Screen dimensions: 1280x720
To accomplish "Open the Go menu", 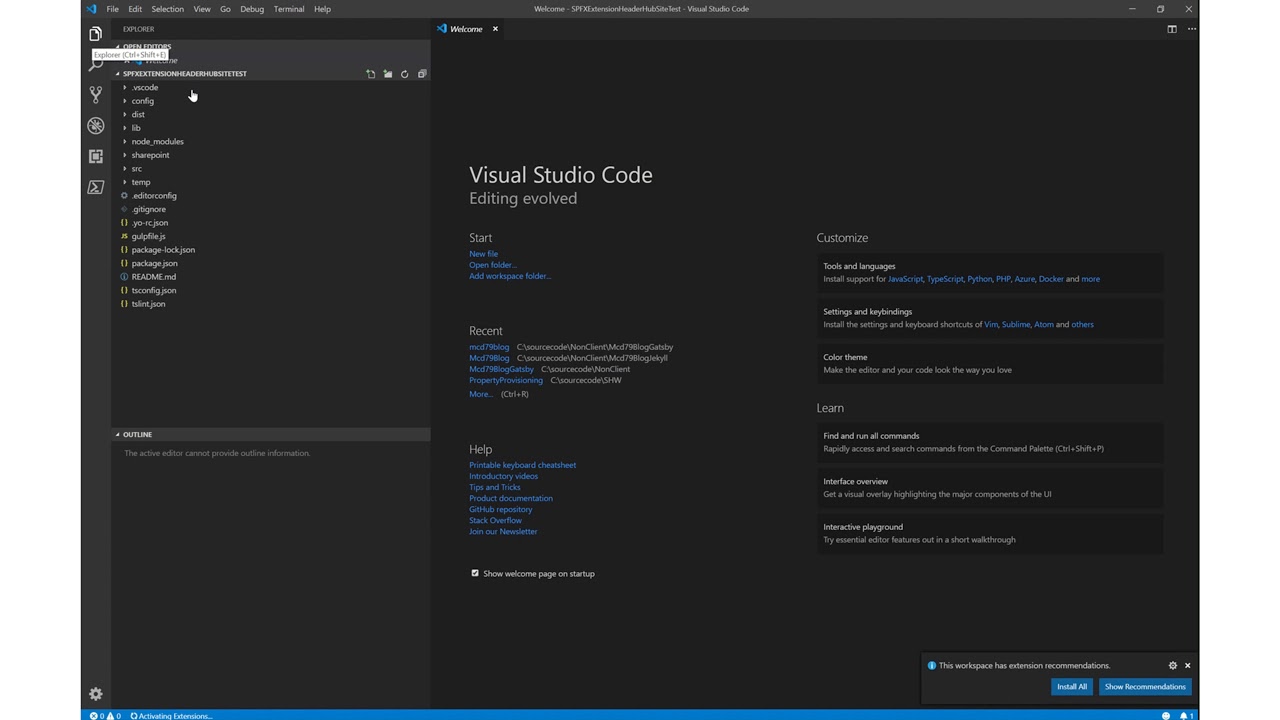I will pyautogui.click(x=225, y=9).
